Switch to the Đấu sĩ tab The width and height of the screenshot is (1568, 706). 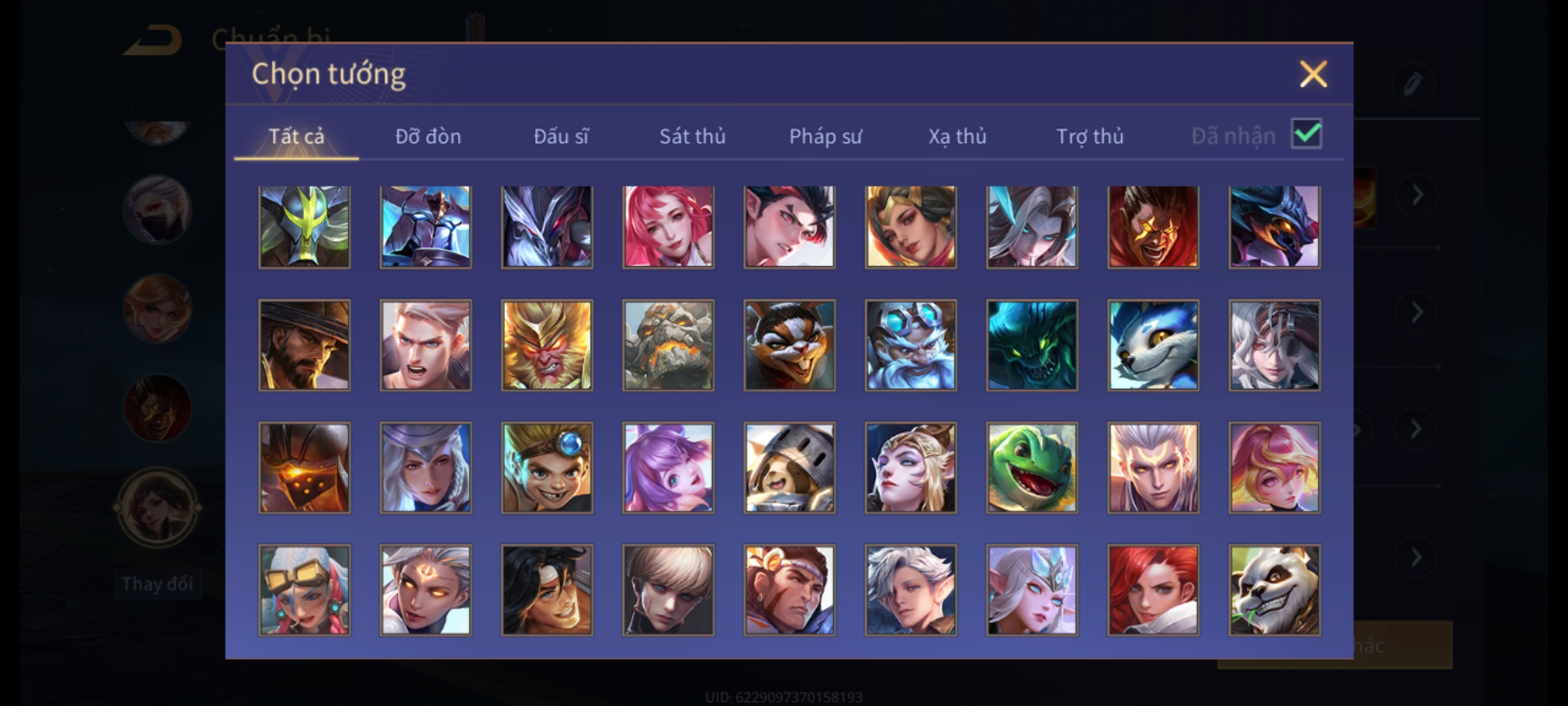(x=561, y=136)
